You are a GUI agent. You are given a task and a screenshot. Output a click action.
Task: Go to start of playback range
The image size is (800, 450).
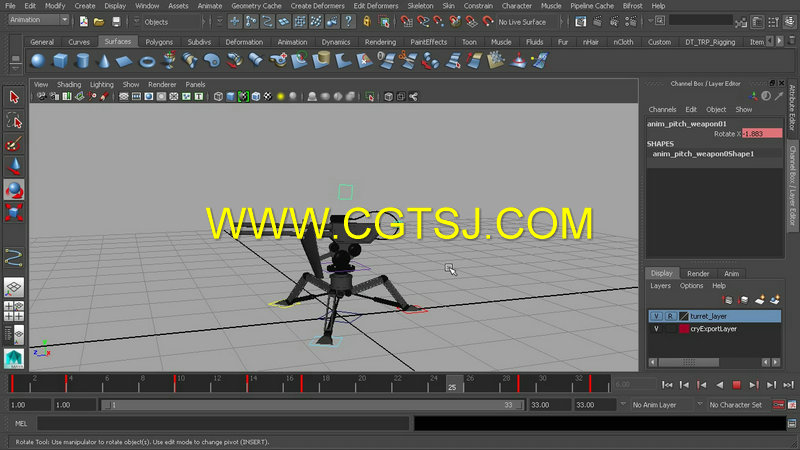[x=667, y=385]
